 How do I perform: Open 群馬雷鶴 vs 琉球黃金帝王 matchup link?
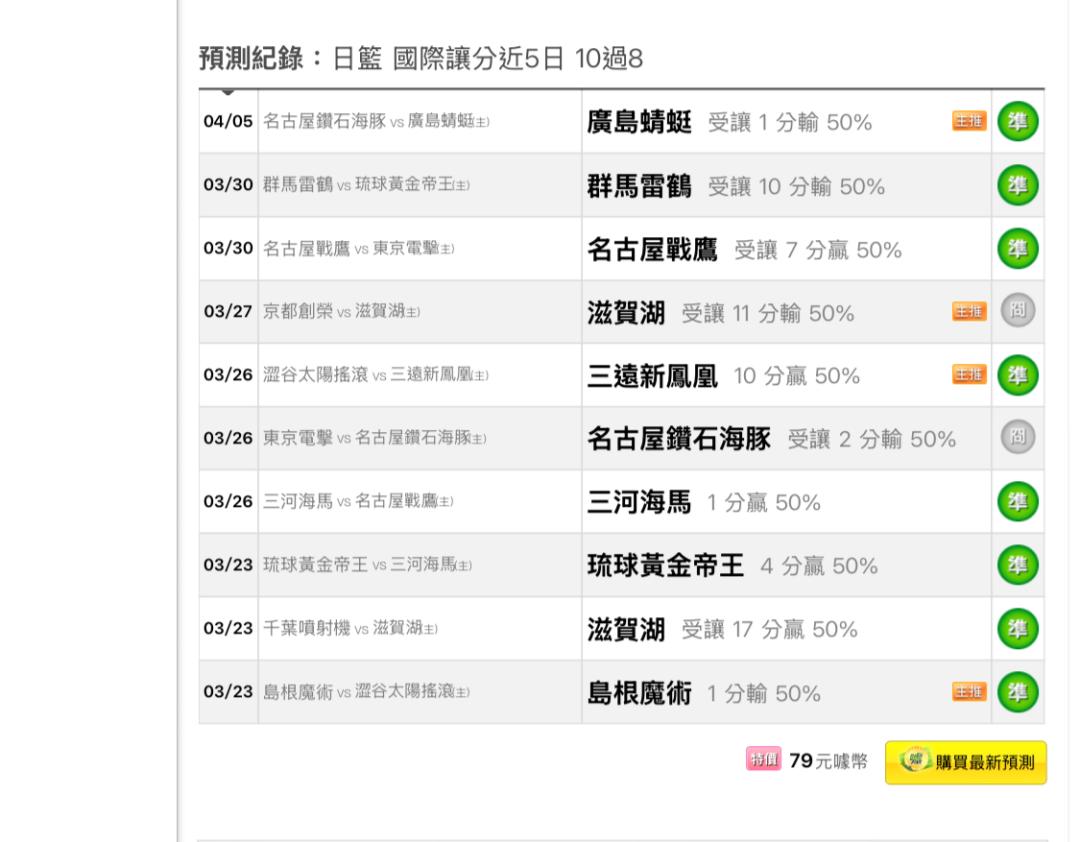point(366,186)
